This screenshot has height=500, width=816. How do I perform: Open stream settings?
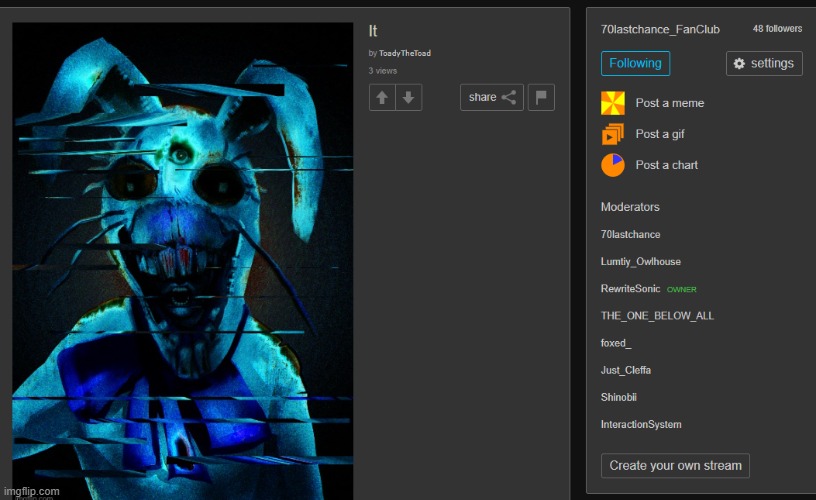point(764,63)
